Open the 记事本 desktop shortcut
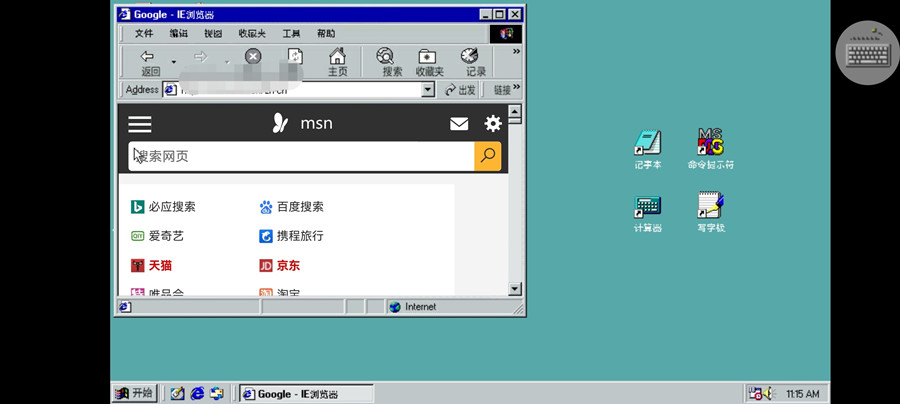This screenshot has height=404, width=900. (x=648, y=150)
